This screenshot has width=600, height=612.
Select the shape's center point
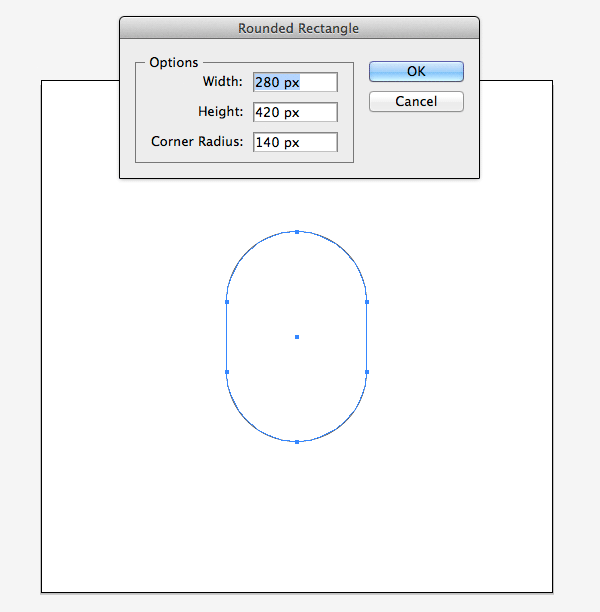[297, 337]
